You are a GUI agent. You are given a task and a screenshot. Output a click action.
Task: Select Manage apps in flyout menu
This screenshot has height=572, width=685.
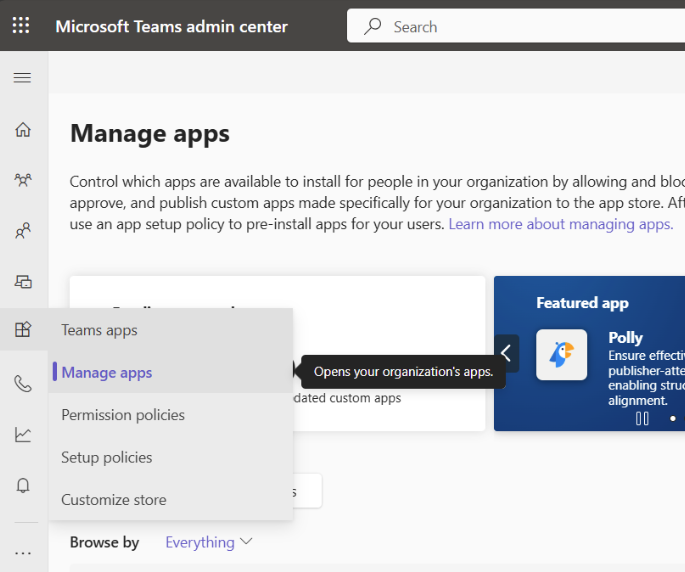tap(170, 372)
